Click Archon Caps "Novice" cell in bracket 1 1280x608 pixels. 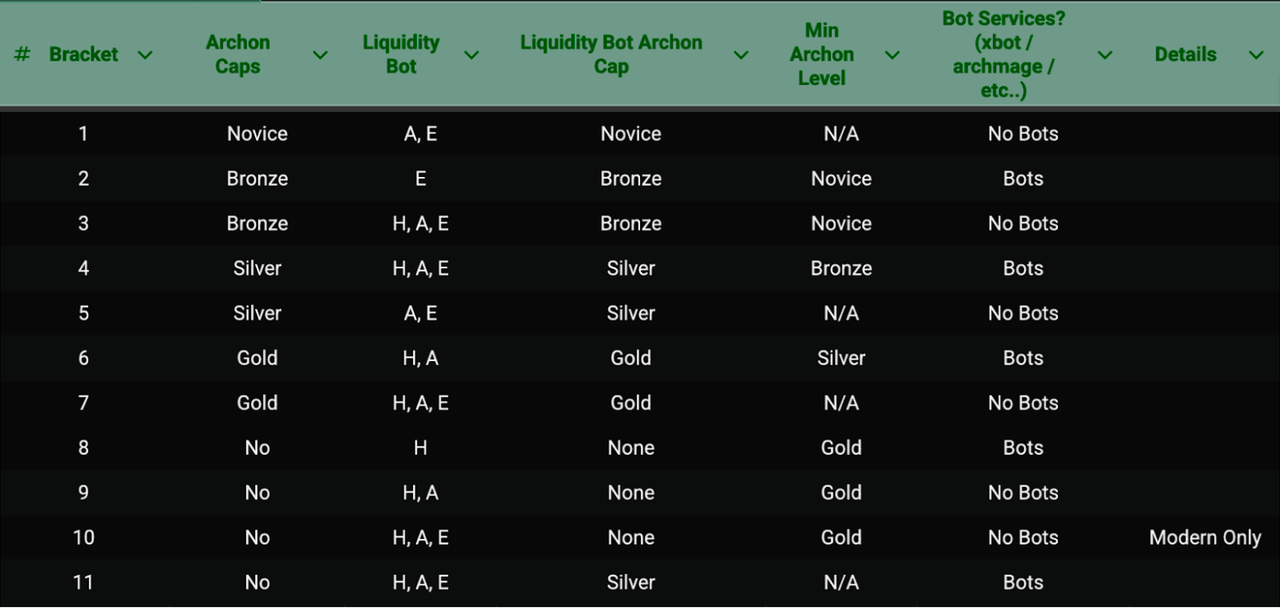coord(257,134)
